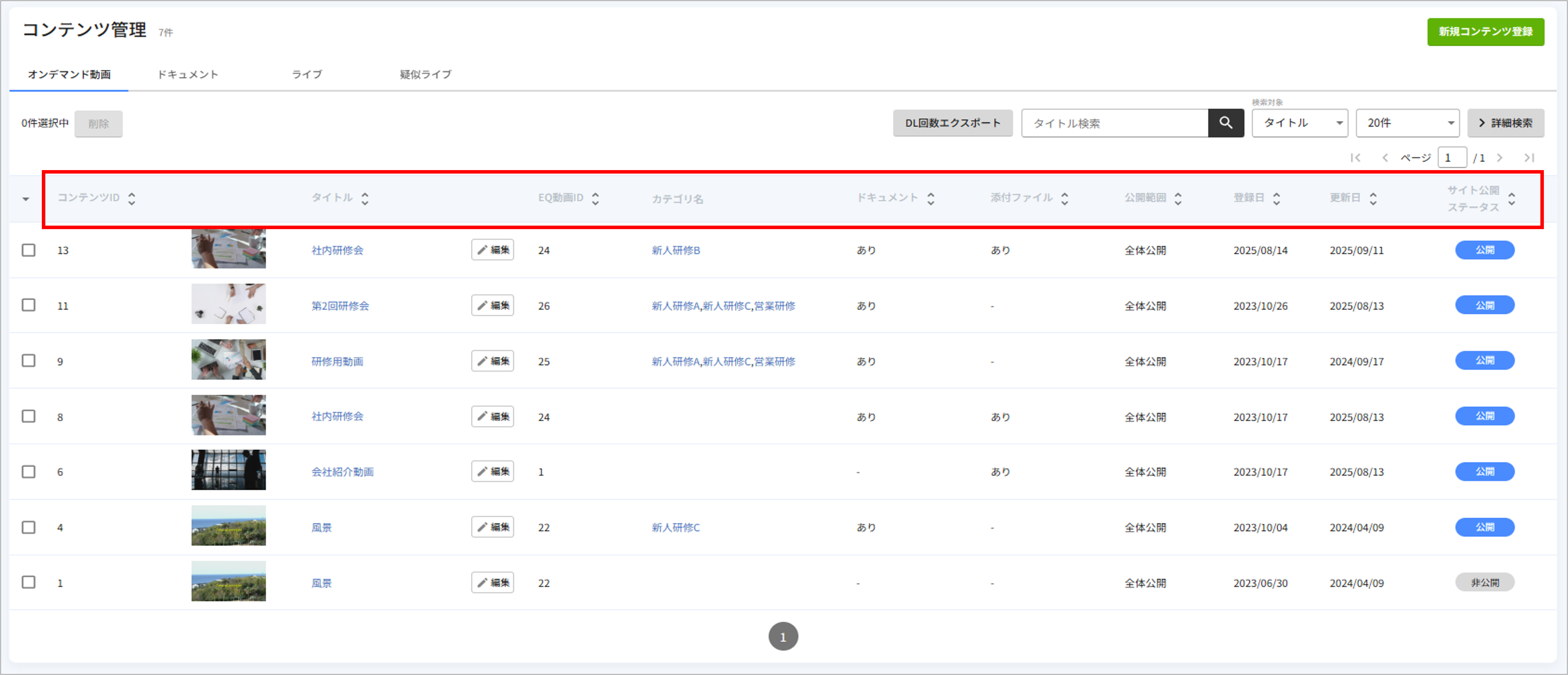Edit 第2回研修会 with pencil button
The height and width of the screenshot is (675, 1568).
[493, 305]
